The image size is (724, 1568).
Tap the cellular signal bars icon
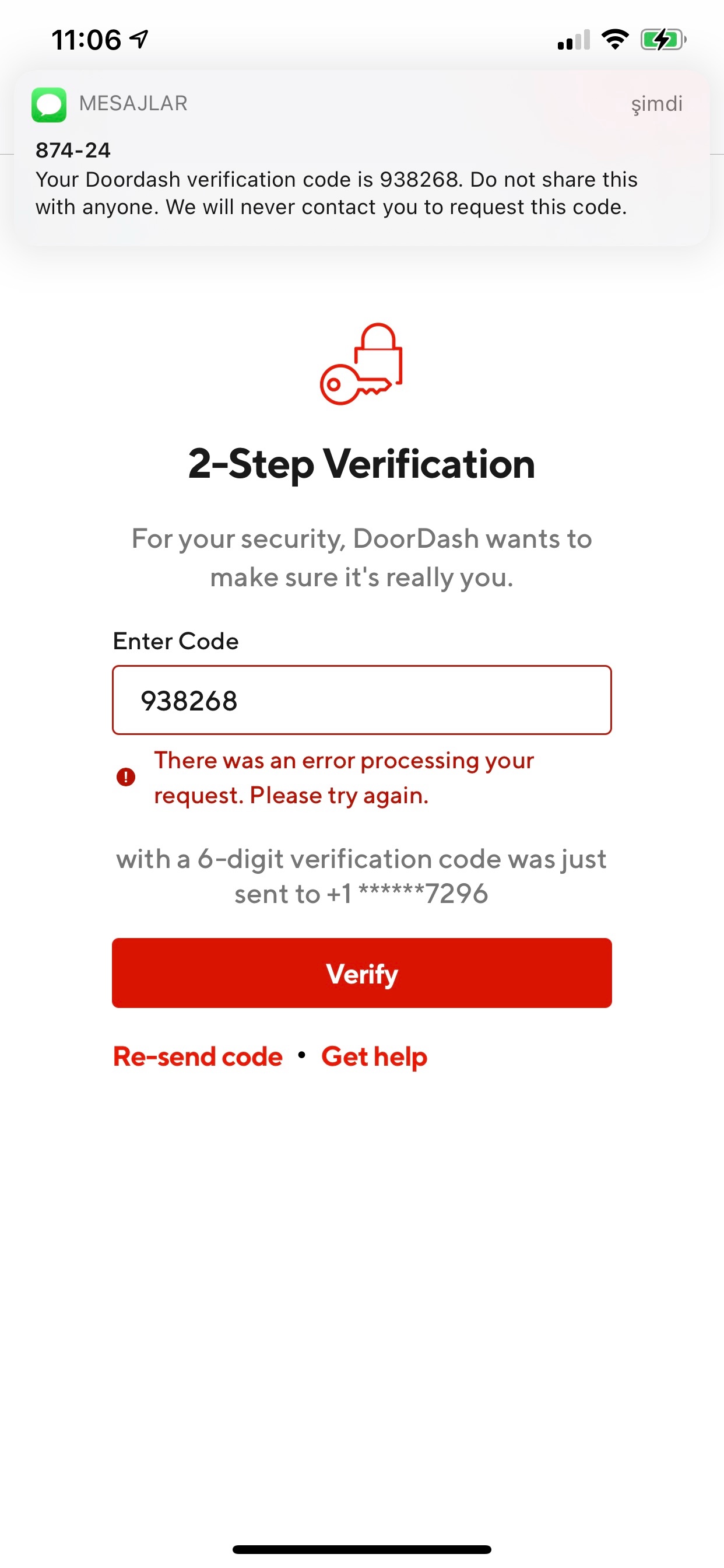573,40
